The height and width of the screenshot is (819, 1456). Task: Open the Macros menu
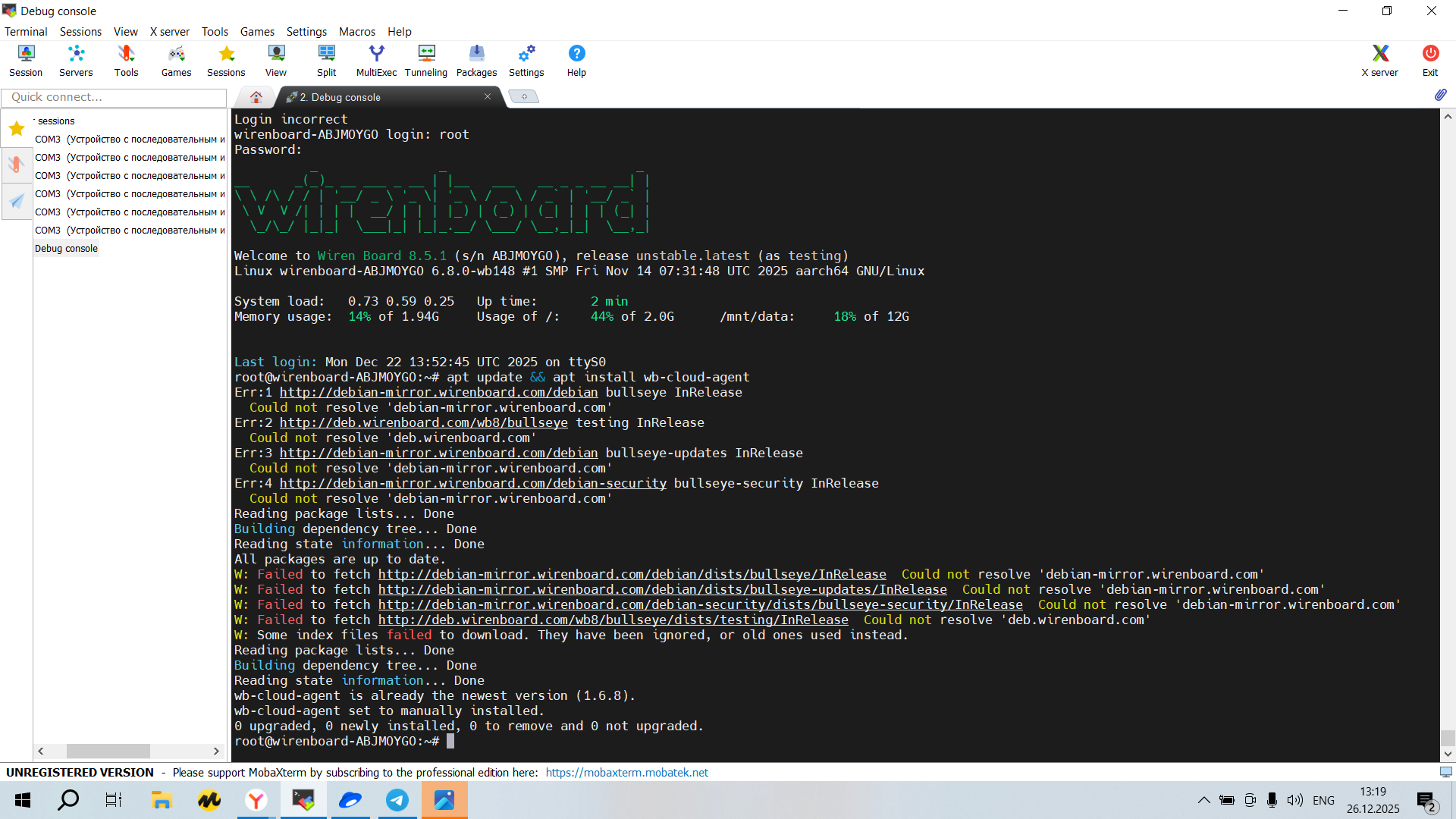tap(356, 31)
